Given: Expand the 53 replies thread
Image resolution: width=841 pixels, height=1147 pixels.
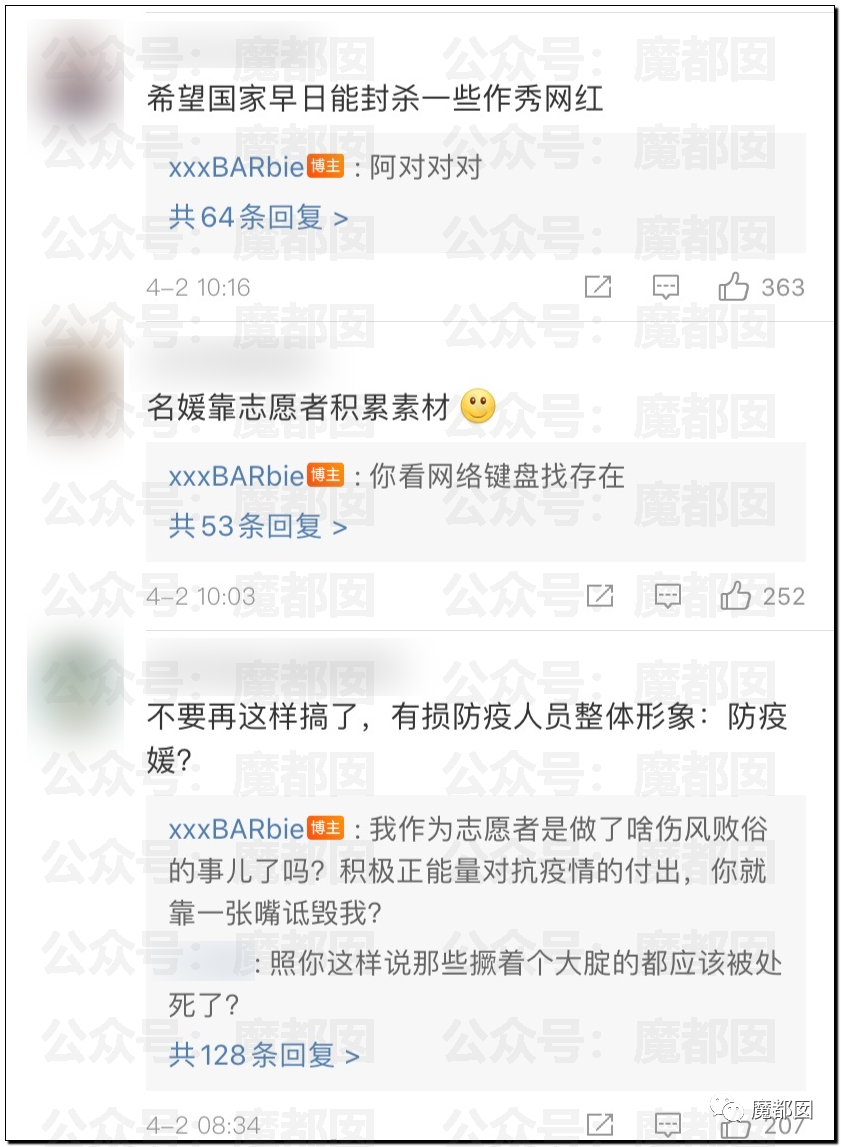Looking at the screenshot, I should (257, 526).
